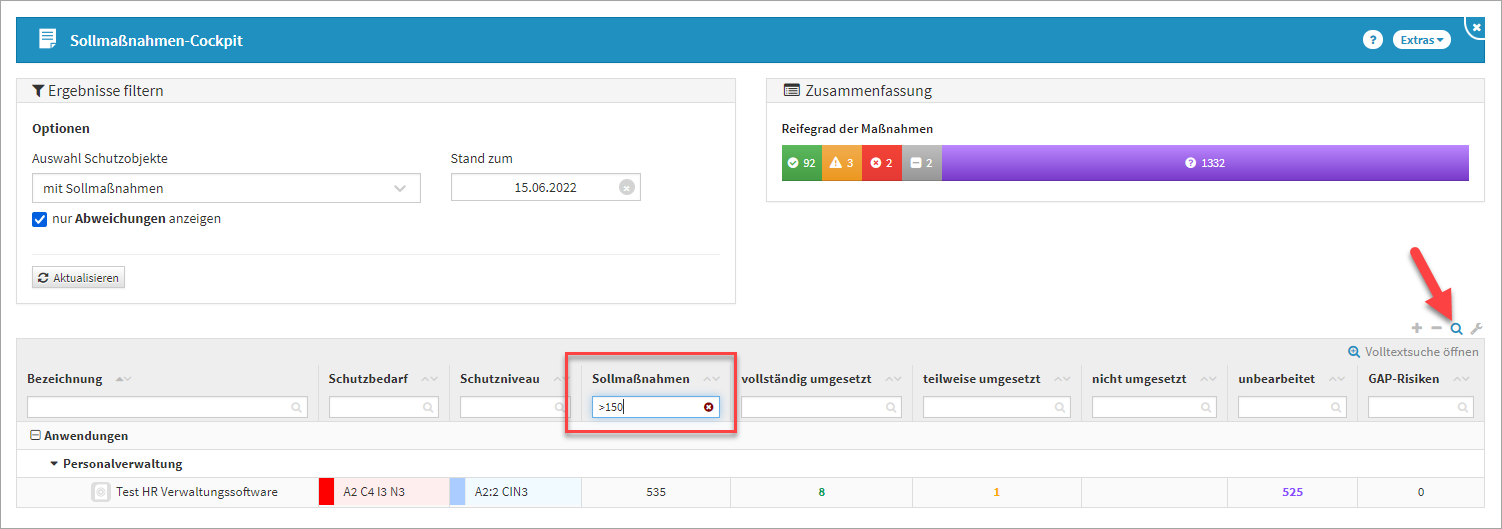Click the Test HR Verwaltungssoftware object icon
This screenshot has height=529, width=1502.
(100, 492)
